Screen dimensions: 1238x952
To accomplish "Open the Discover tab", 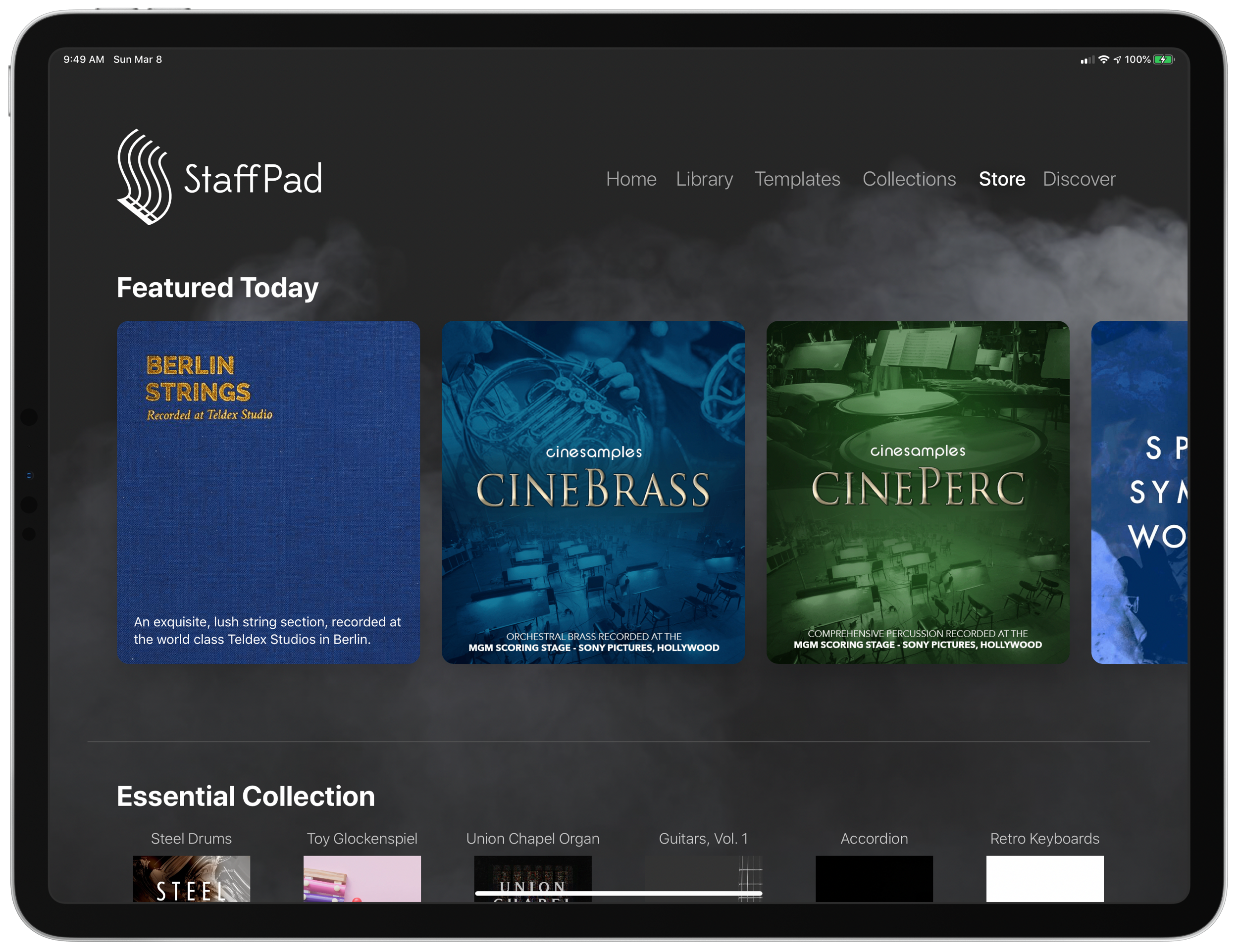I will (1079, 179).
